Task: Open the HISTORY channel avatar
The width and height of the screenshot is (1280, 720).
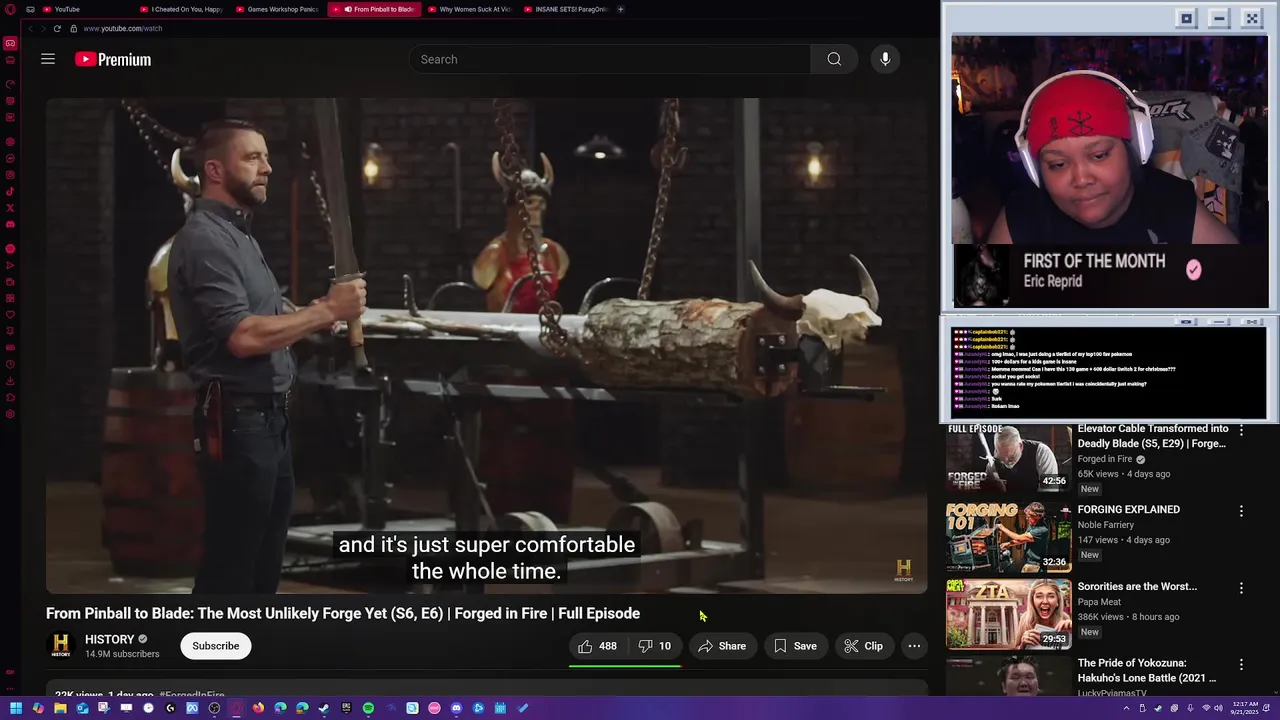Action: tap(61, 646)
